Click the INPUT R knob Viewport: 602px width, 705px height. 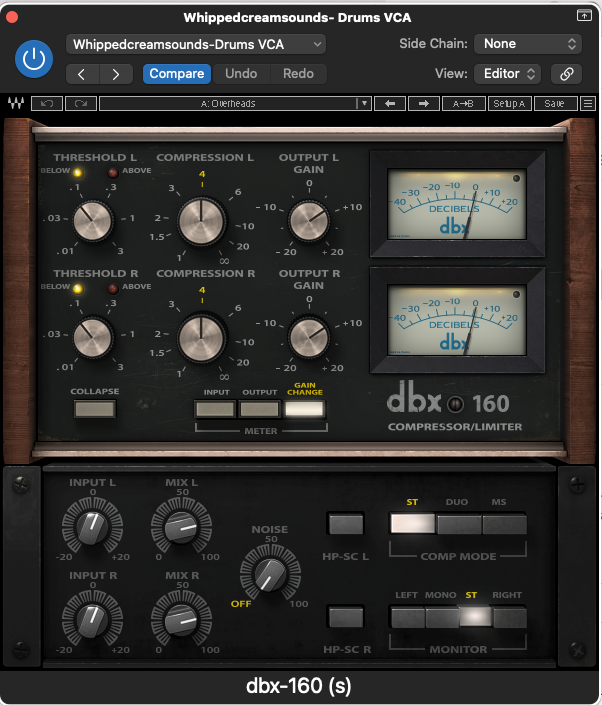coord(92,620)
